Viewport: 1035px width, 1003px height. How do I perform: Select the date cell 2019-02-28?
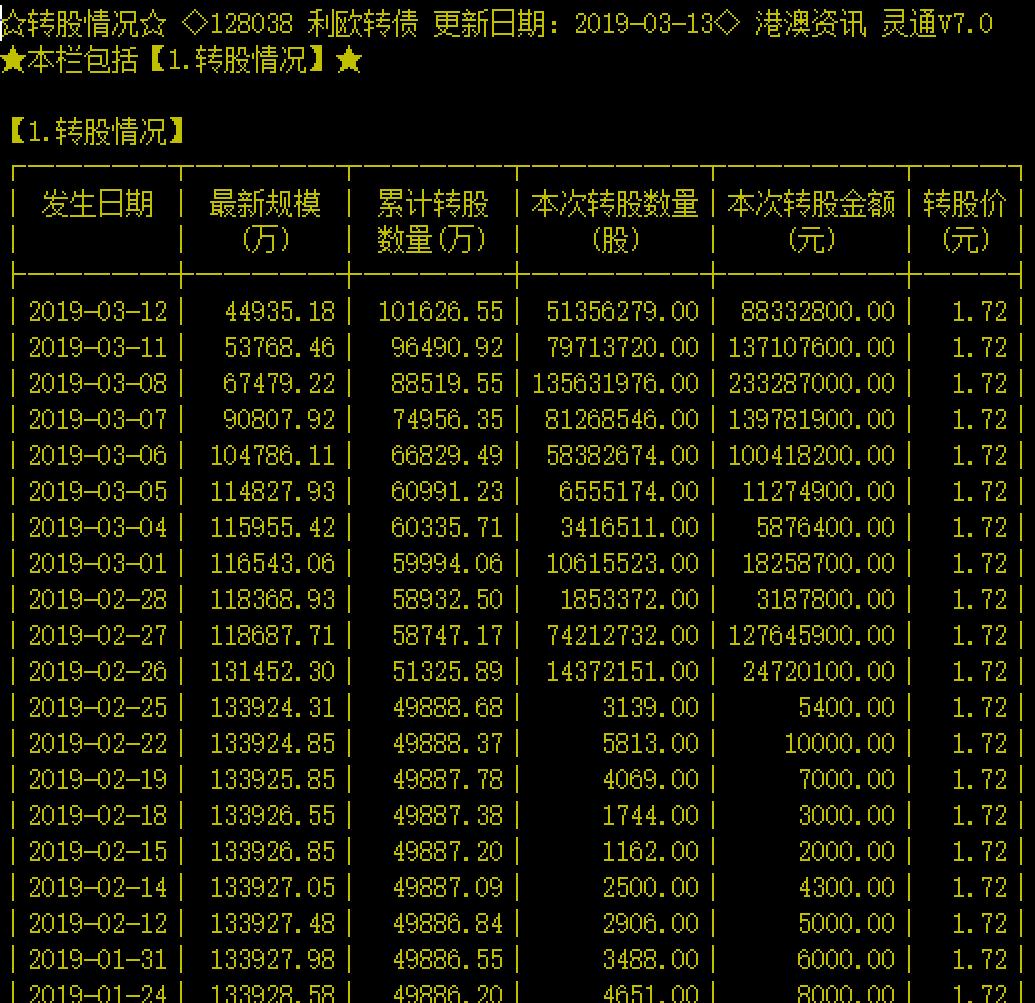pyautogui.click(x=98, y=599)
